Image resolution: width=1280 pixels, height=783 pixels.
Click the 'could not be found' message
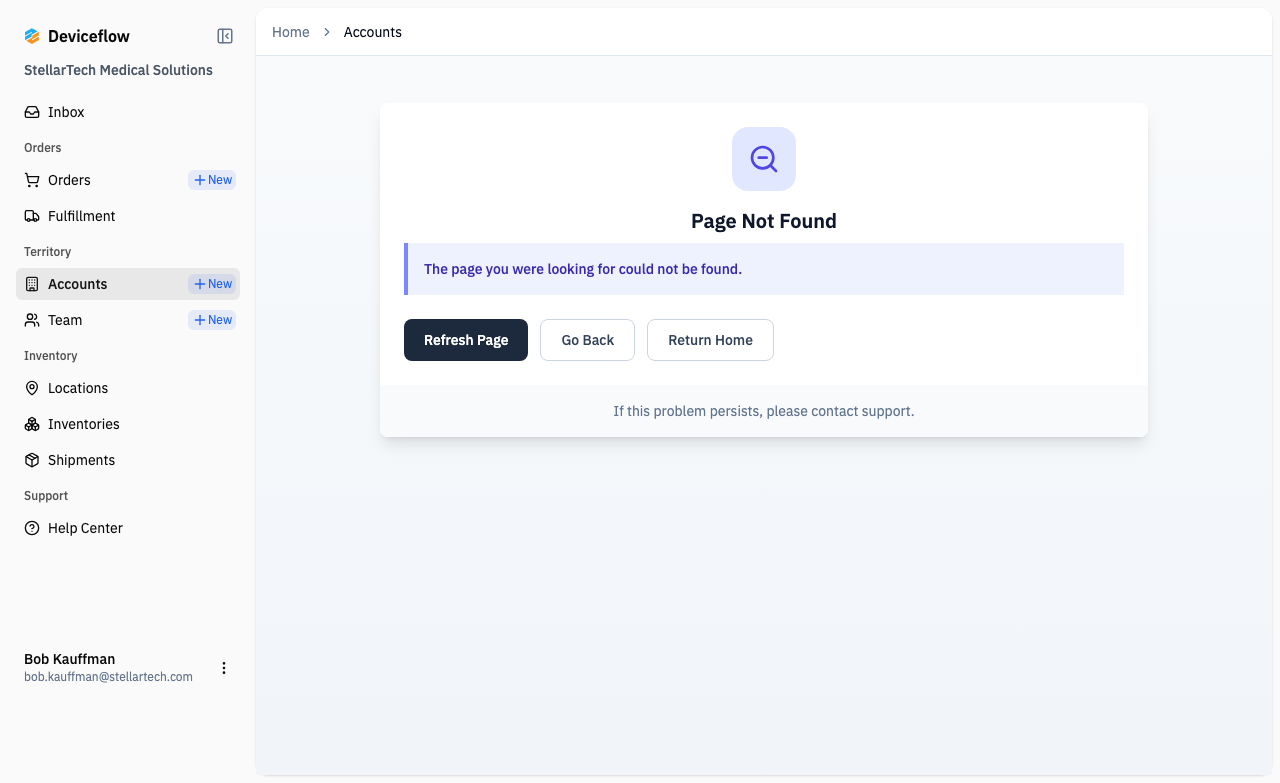583,269
